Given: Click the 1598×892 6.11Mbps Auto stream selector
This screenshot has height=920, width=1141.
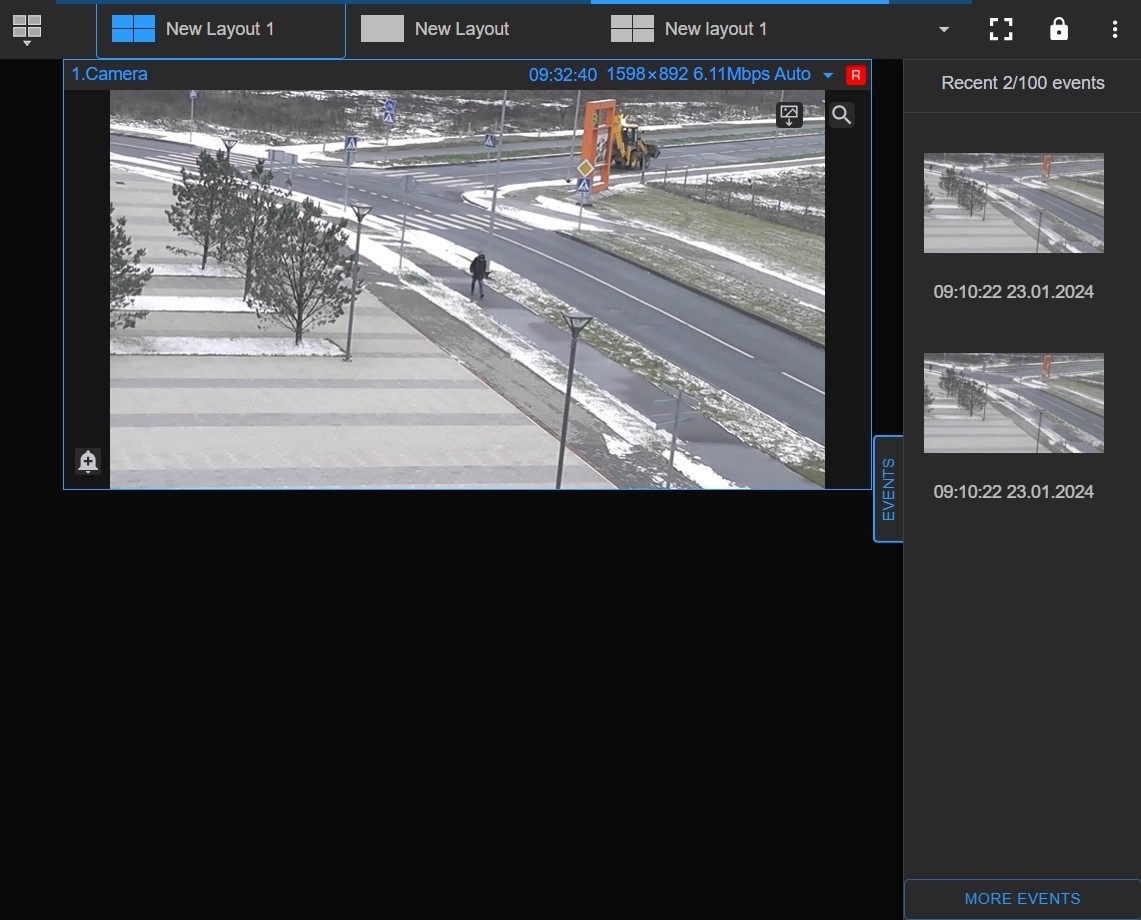Looking at the screenshot, I should pos(707,75).
